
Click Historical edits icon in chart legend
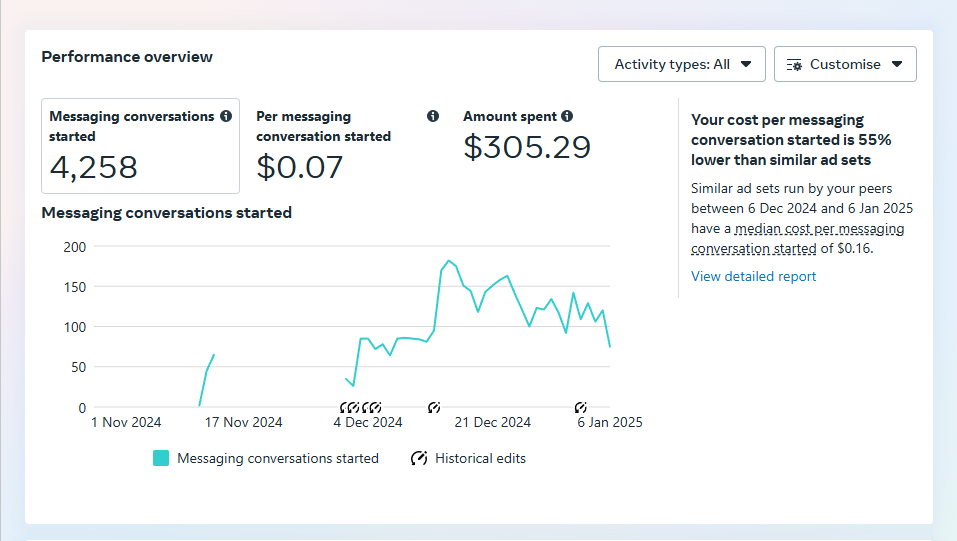click(x=419, y=458)
